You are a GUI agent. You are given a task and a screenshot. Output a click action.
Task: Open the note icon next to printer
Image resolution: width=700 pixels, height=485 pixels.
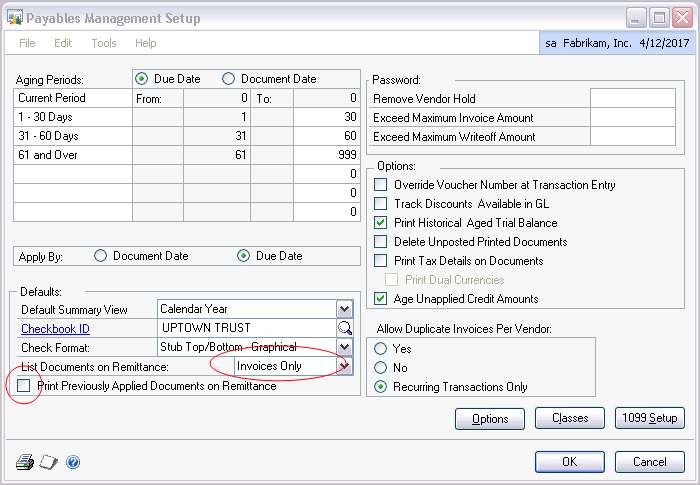(48, 462)
